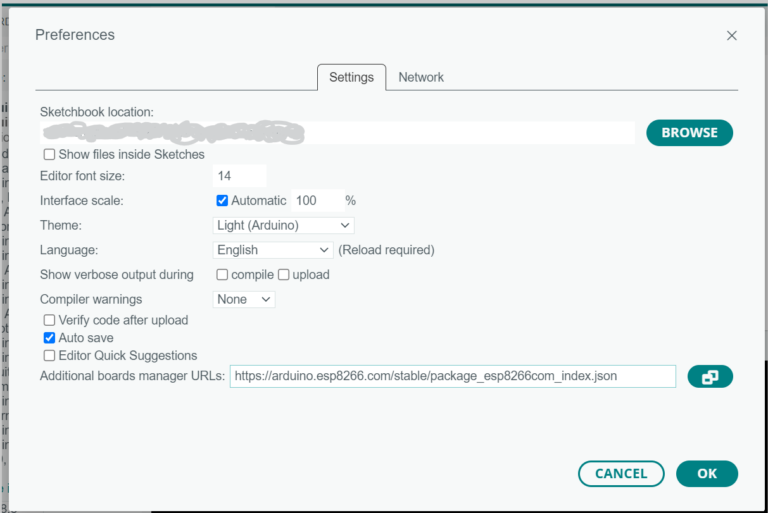Click the CANCEL button
Screen dimensions: 768x513
[620, 473]
